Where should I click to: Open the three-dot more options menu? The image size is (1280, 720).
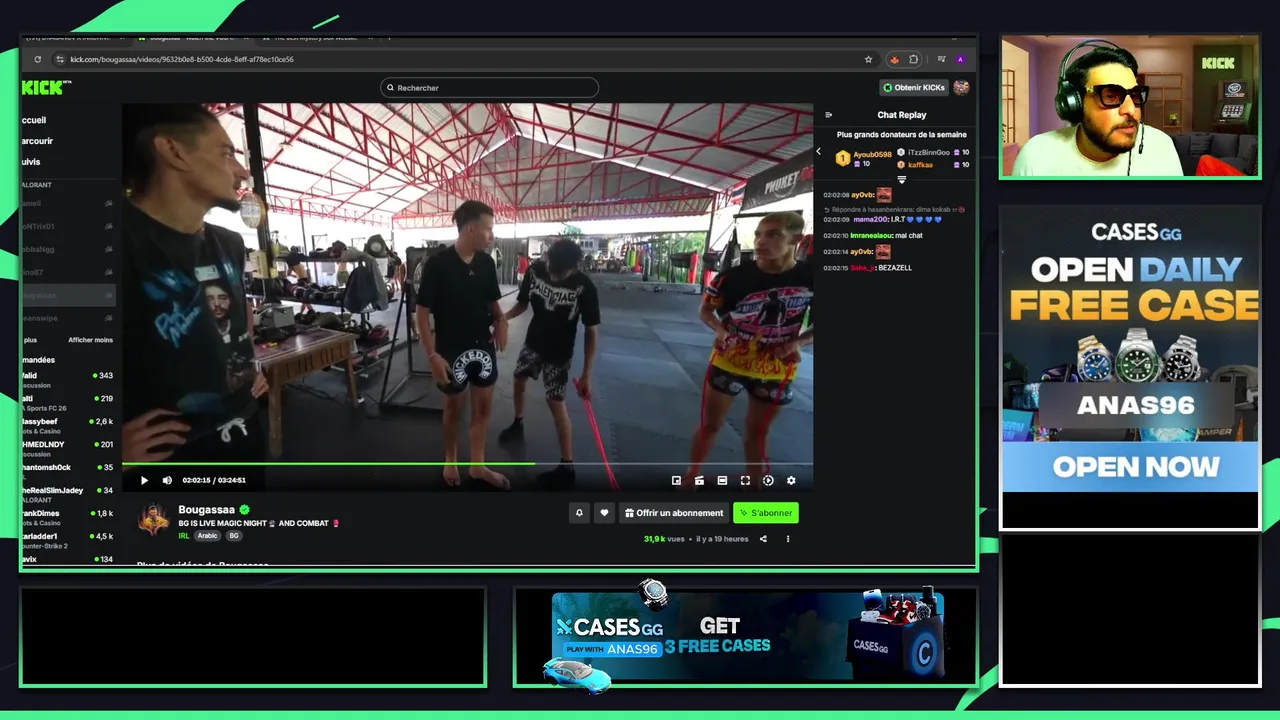[788, 539]
